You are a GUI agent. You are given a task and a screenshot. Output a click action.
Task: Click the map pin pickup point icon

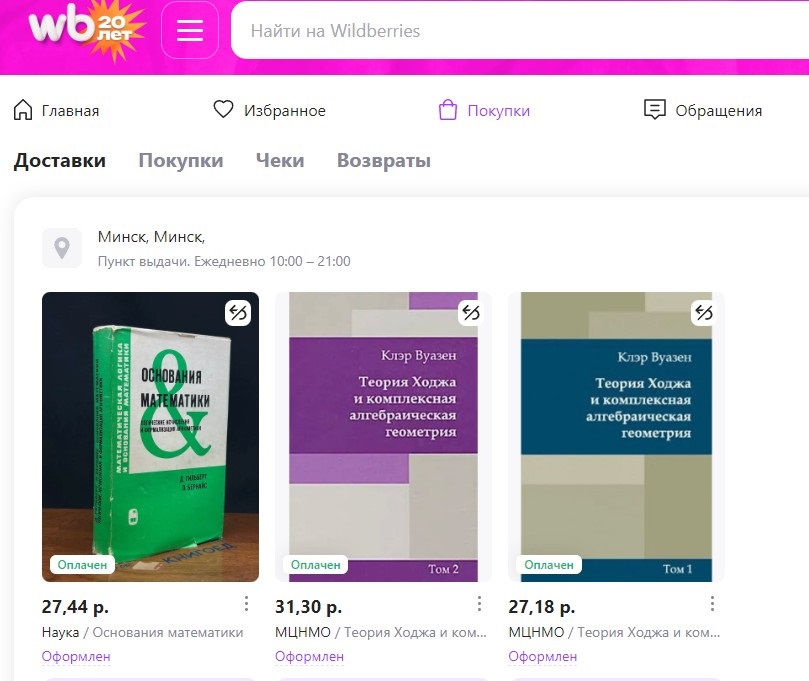pos(62,248)
